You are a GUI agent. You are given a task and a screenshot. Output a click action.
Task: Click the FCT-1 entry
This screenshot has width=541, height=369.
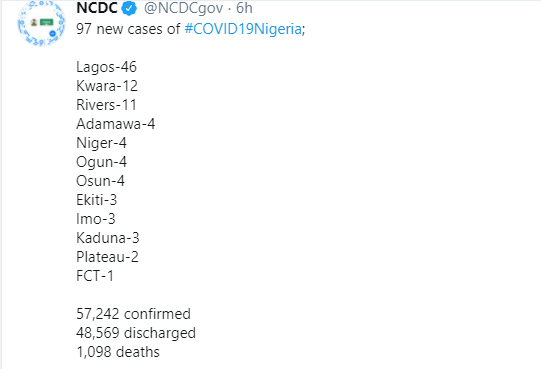95,276
